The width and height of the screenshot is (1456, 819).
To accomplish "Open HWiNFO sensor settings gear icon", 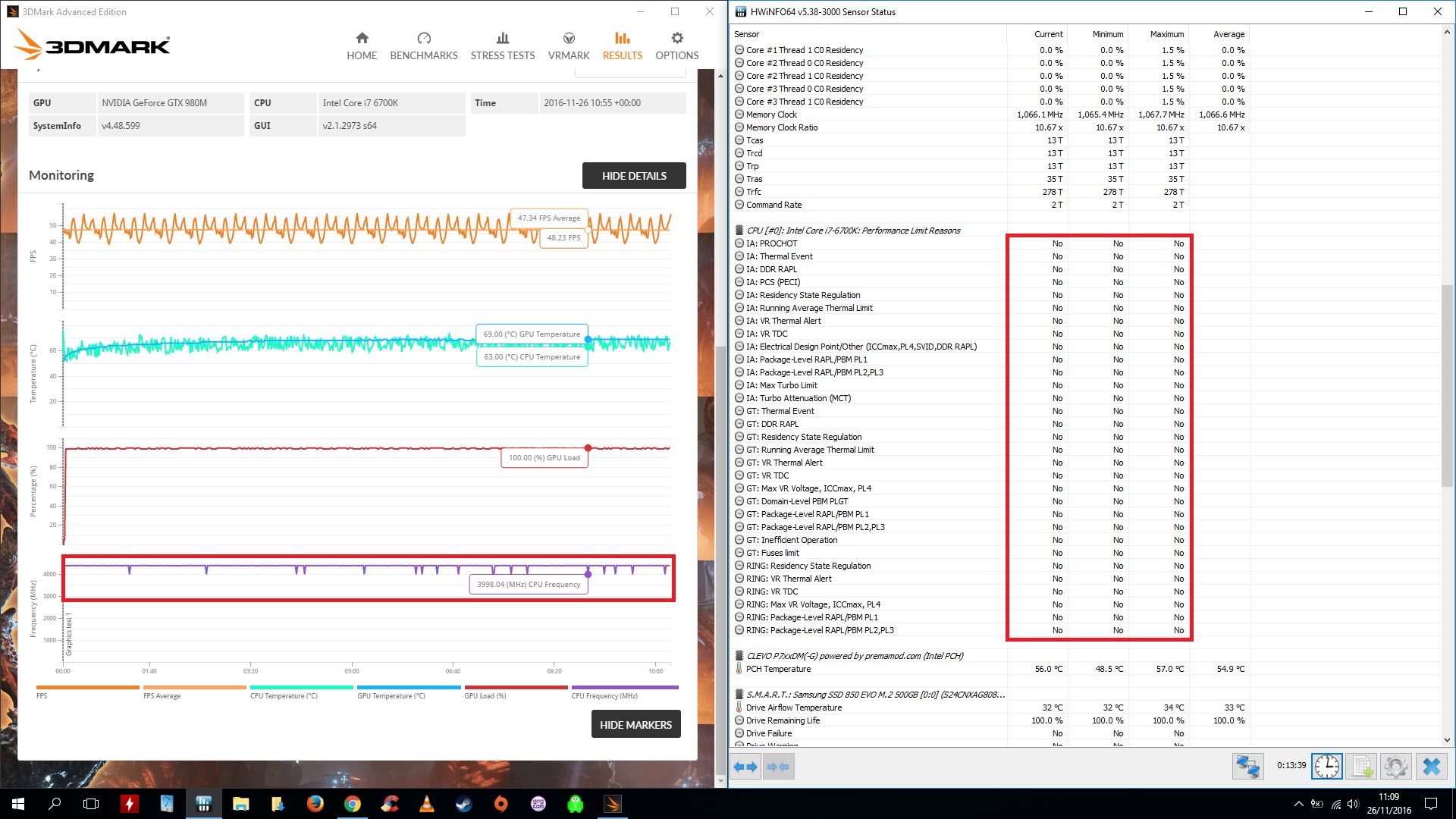I will 1395,767.
